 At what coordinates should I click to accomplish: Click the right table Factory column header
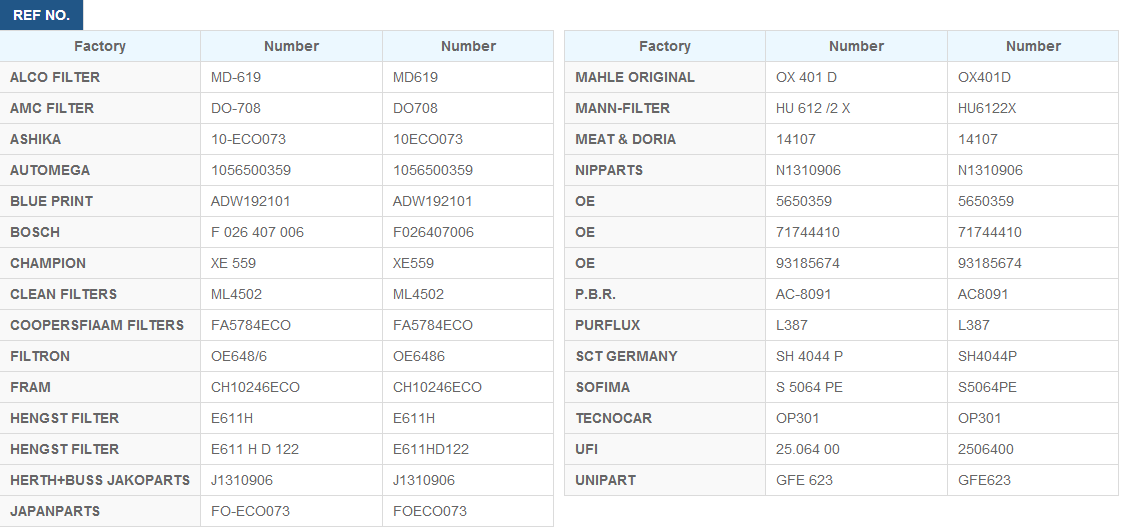[665, 46]
